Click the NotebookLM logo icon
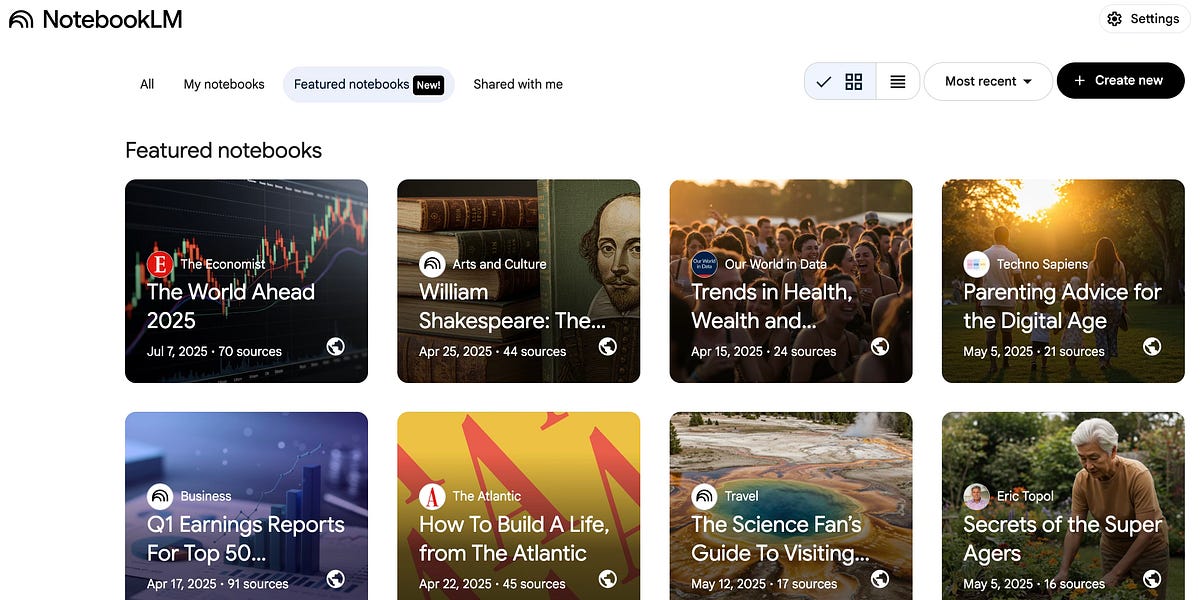 point(21,19)
